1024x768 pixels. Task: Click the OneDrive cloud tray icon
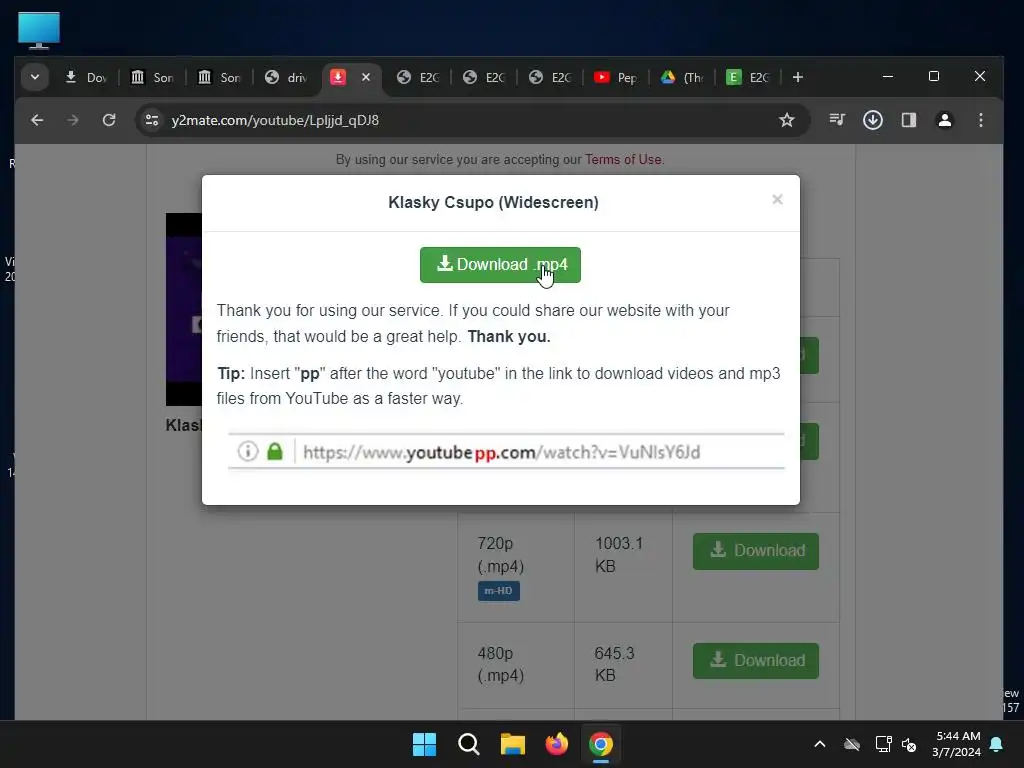click(852, 744)
